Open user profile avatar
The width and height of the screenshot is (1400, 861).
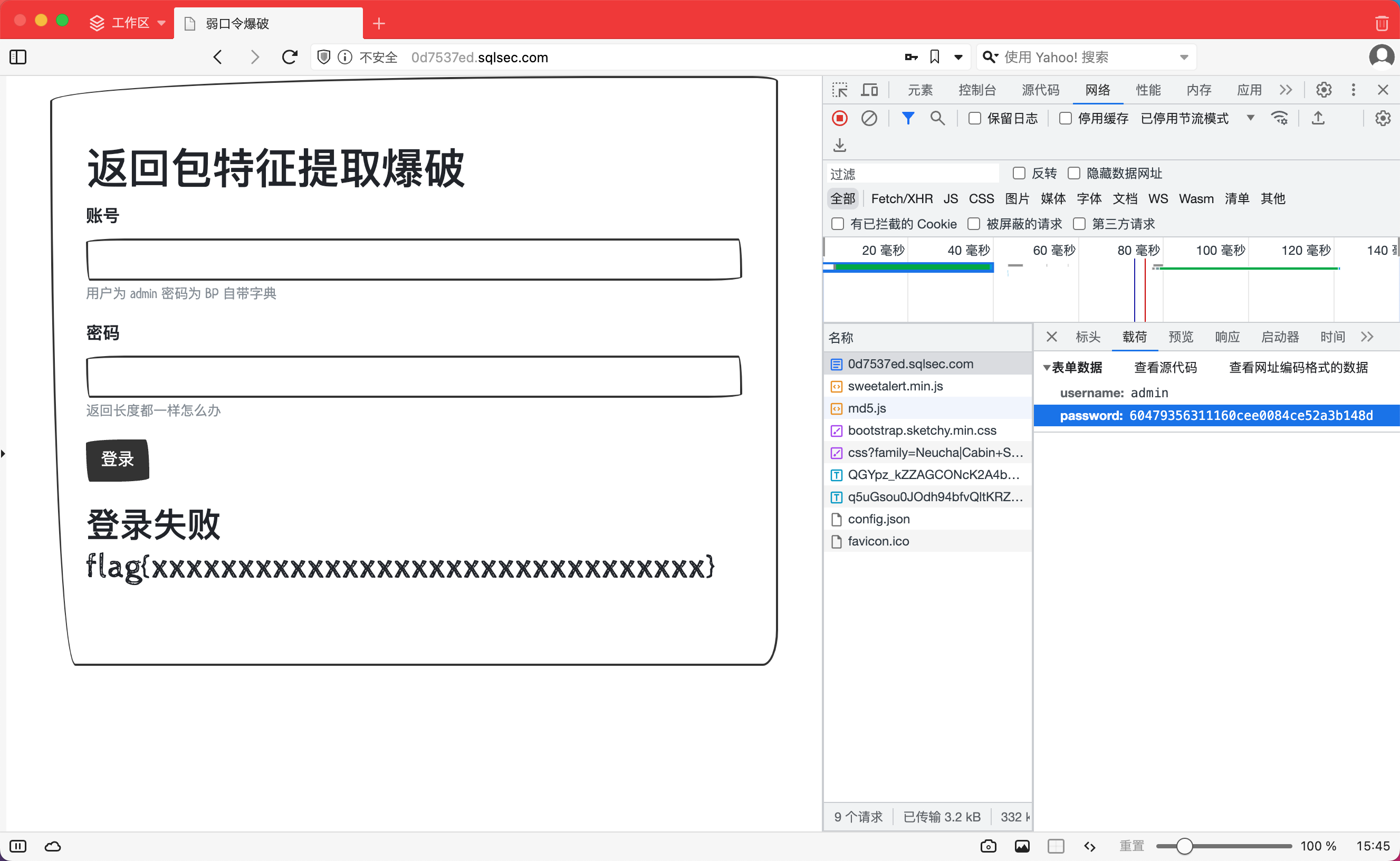(1382, 56)
